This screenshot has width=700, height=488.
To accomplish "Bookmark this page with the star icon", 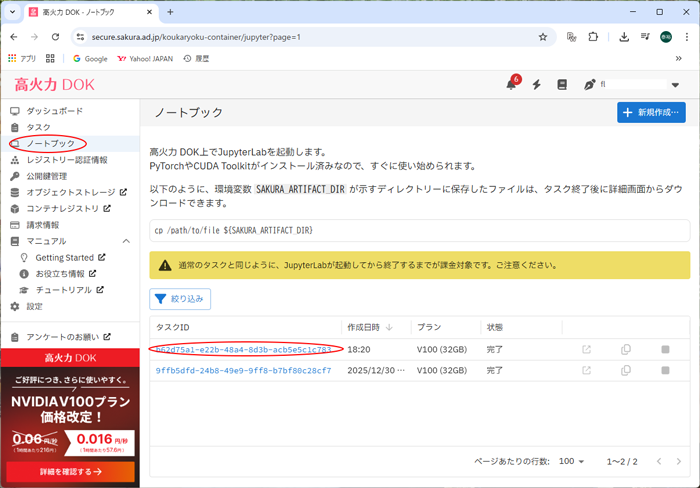I will click(x=543, y=37).
